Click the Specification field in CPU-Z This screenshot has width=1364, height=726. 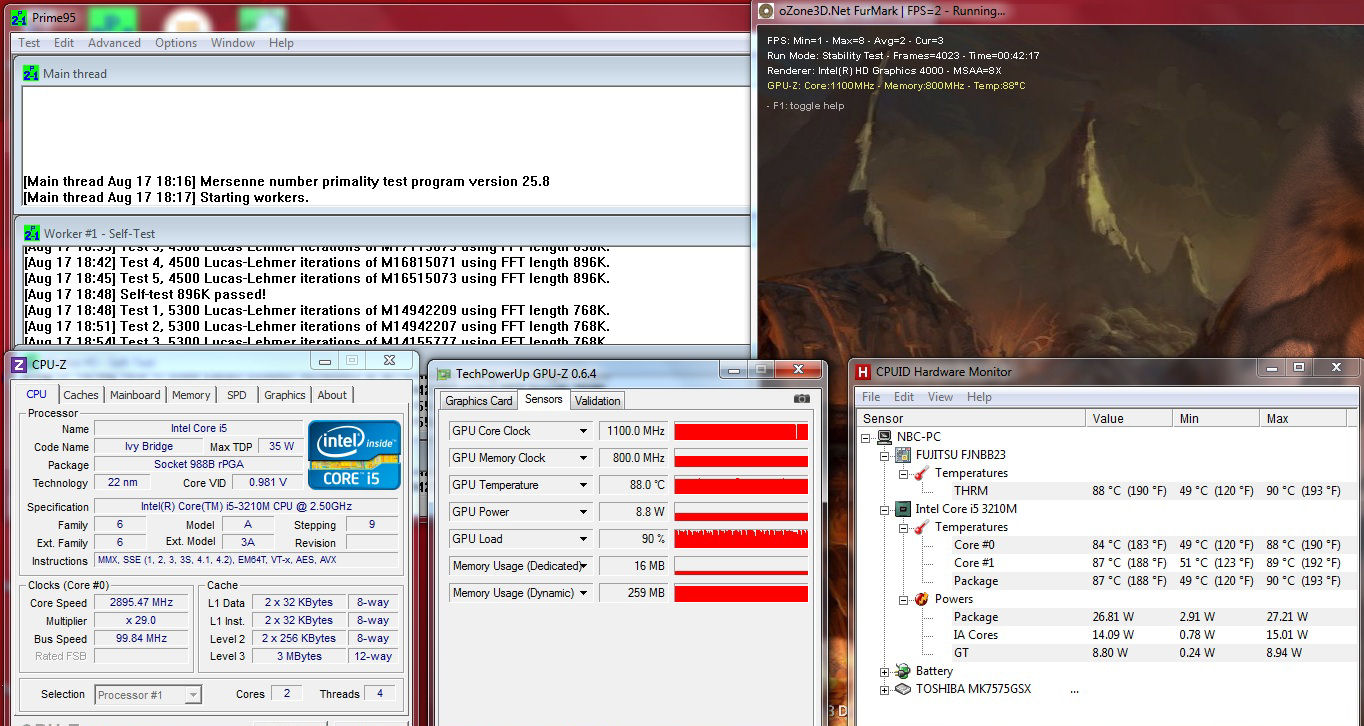245,507
